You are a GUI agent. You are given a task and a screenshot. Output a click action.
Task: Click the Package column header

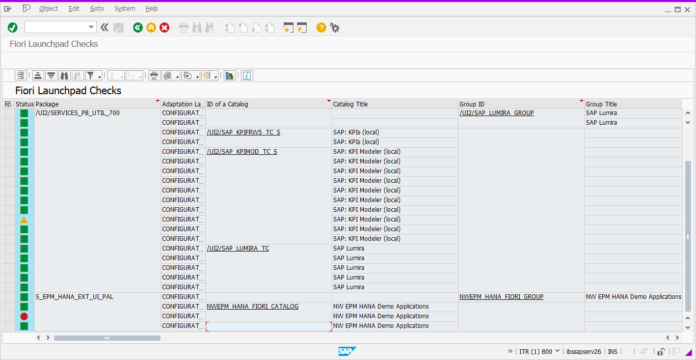pyautogui.click(x=97, y=104)
